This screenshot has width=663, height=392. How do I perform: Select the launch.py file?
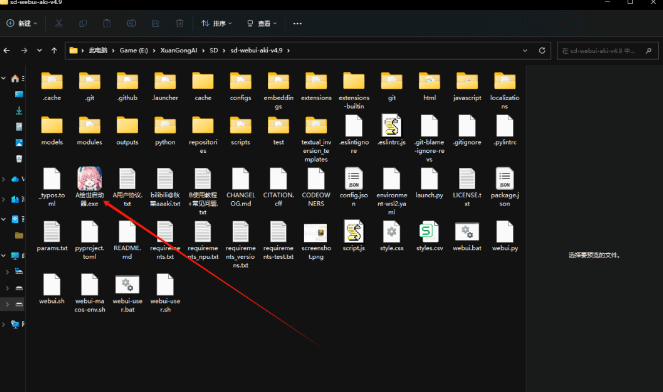click(430, 178)
